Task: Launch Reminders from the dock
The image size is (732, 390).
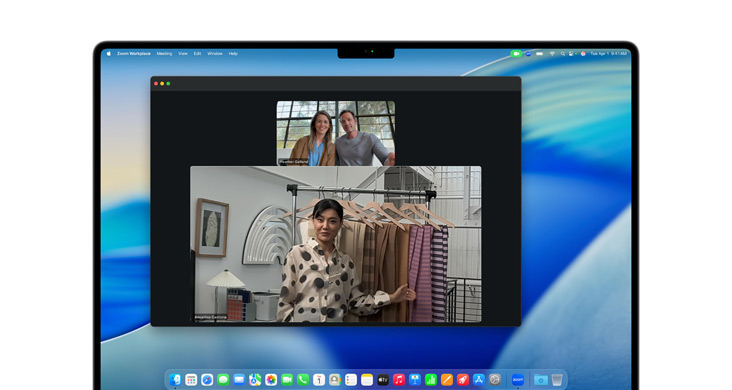Action: [x=351, y=380]
